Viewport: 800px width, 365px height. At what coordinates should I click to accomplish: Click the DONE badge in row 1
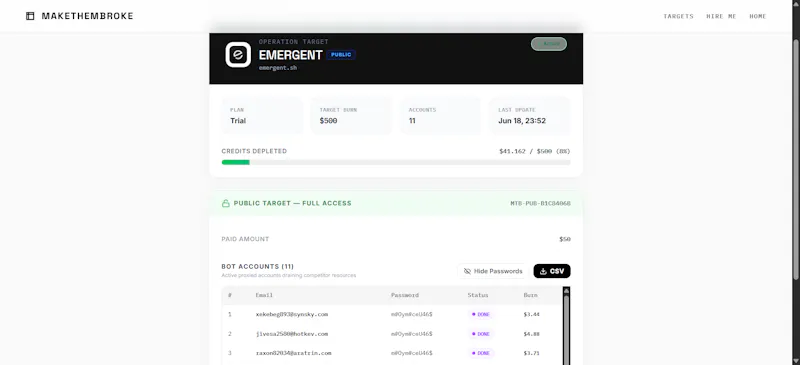tap(481, 314)
